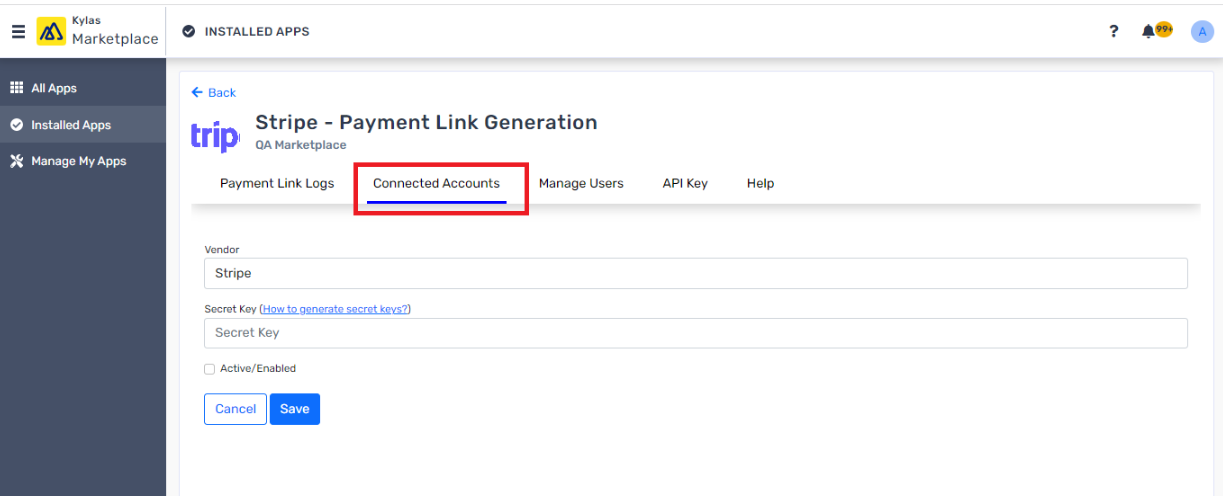Save the connected account settings
This screenshot has width=1223, height=496.
pyautogui.click(x=295, y=409)
